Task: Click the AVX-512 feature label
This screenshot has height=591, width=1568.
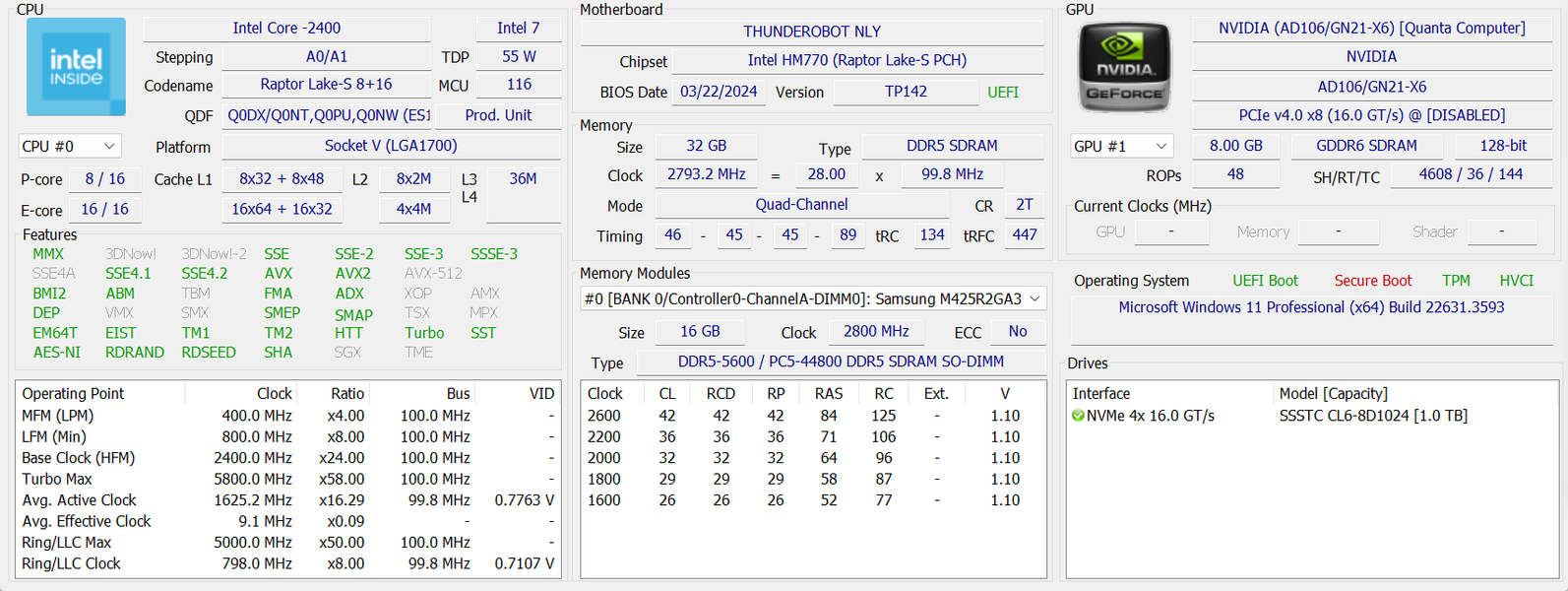Action: (x=433, y=273)
